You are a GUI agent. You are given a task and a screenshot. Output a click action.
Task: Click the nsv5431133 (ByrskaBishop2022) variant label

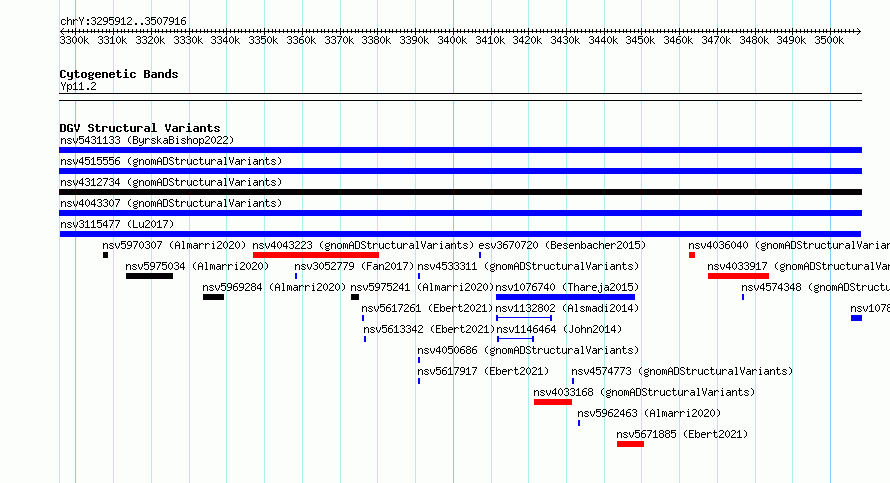(x=147, y=140)
